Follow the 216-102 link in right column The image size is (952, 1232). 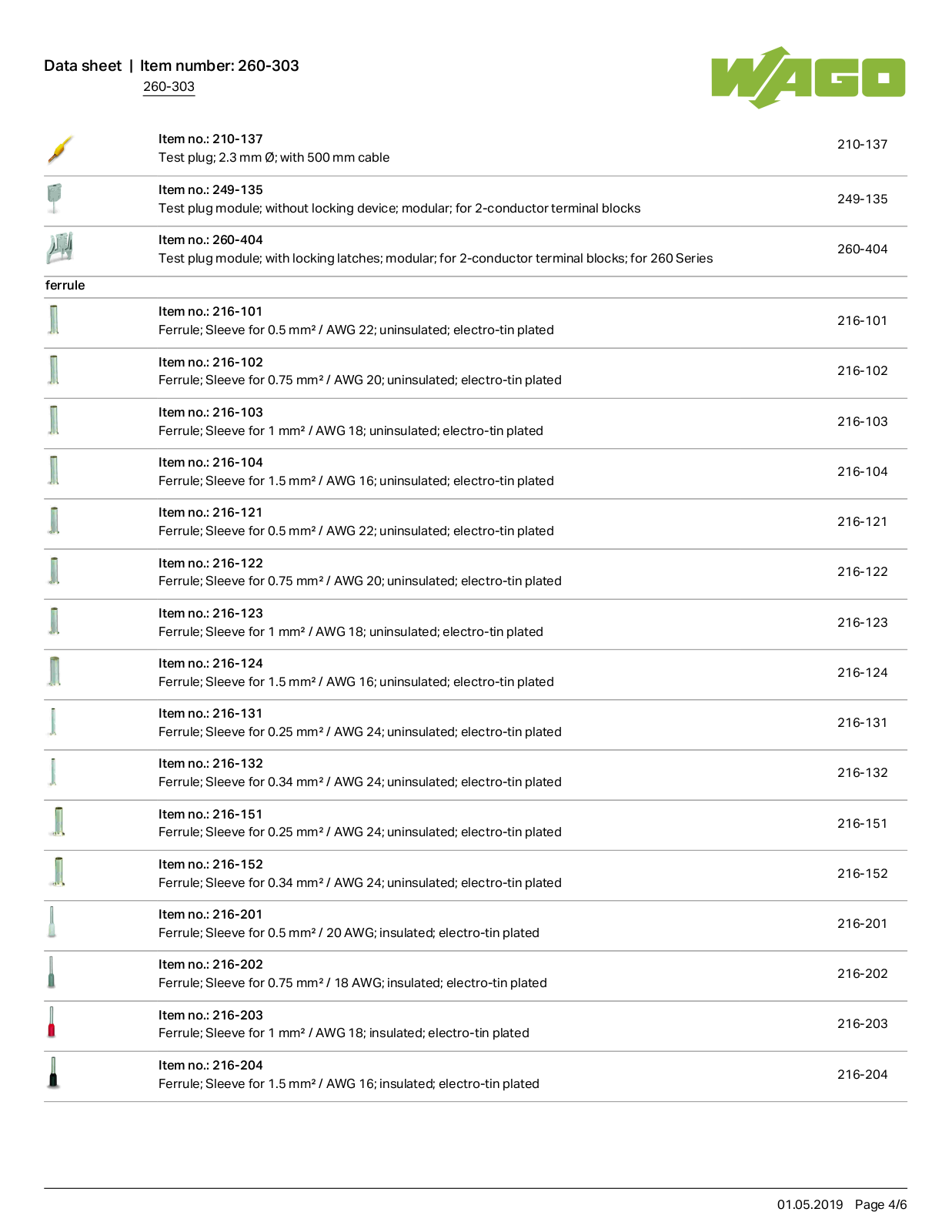tap(862, 371)
